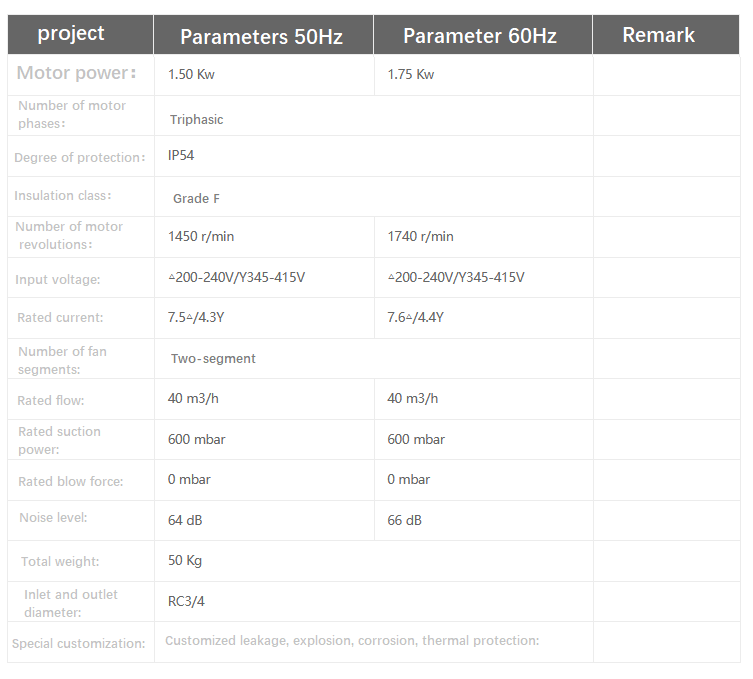Click the 'Parameter 60Hz' column header

pyautogui.click(x=480, y=37)
